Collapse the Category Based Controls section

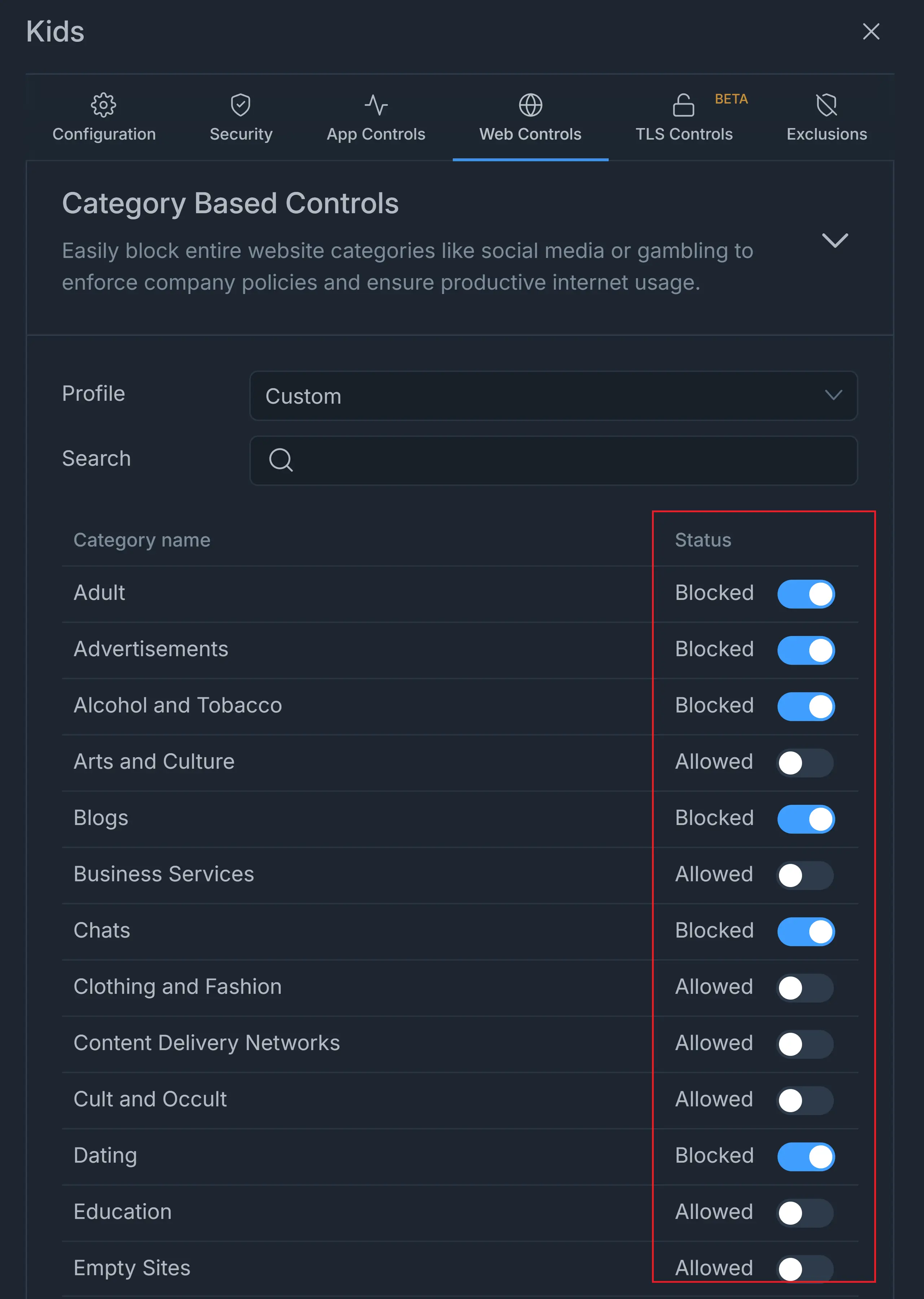pos(835,241)
